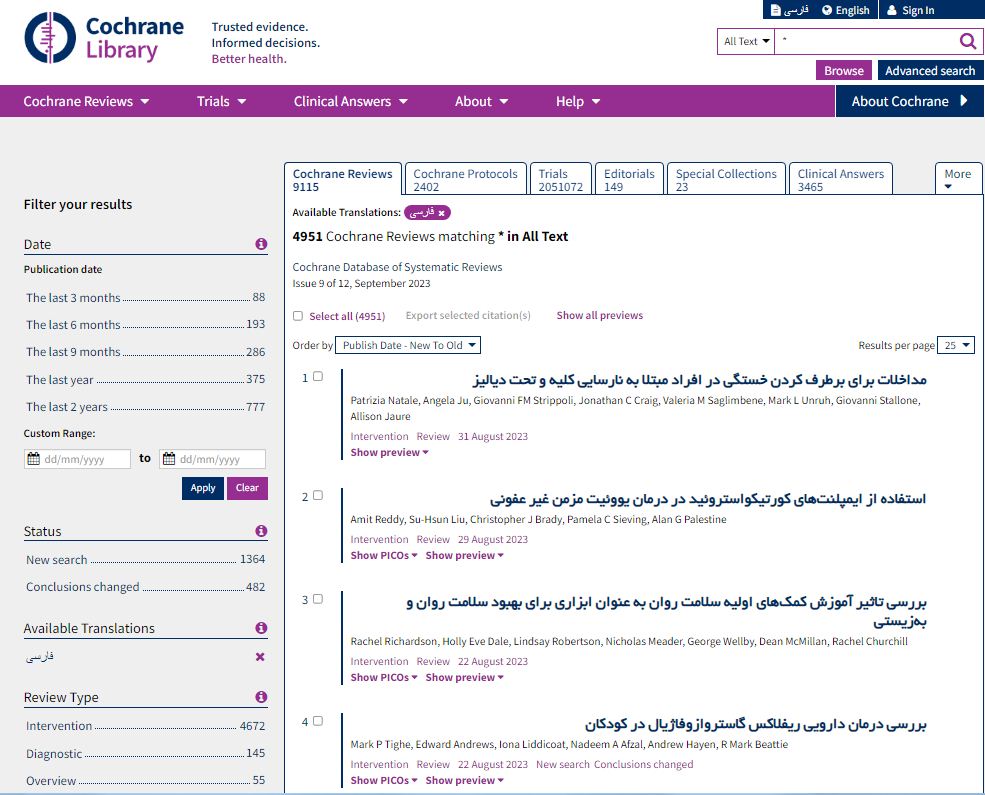Click the Advanced search button
This screenshot has width=985, height=795.
tap(929, 71)
